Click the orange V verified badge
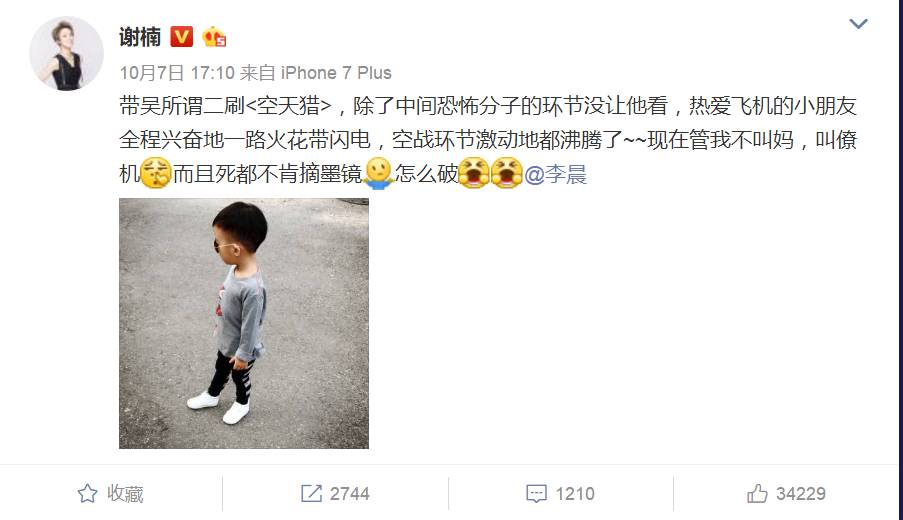 (181, 37)
